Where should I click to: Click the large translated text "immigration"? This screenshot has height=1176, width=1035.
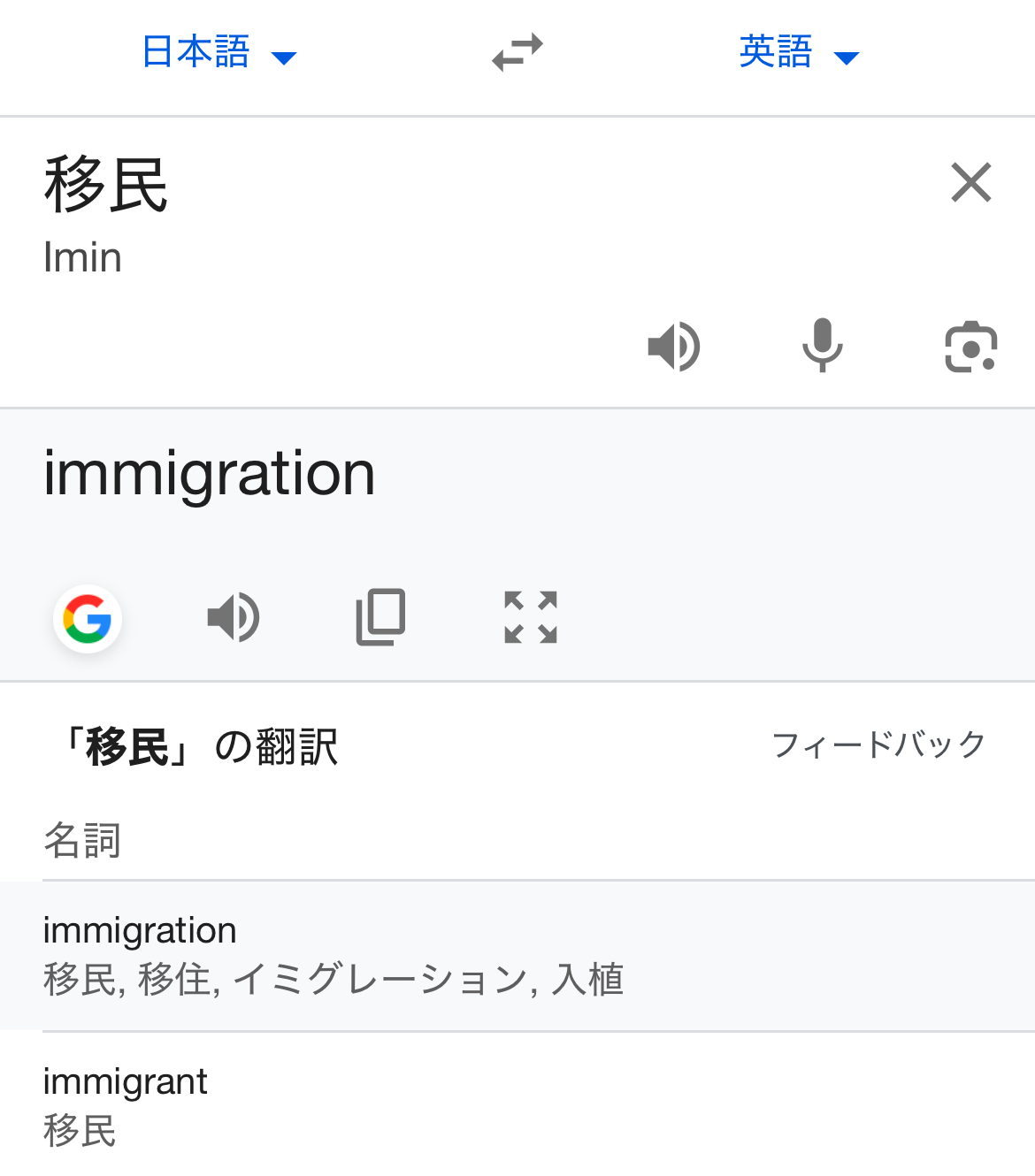tap(210, 474)
